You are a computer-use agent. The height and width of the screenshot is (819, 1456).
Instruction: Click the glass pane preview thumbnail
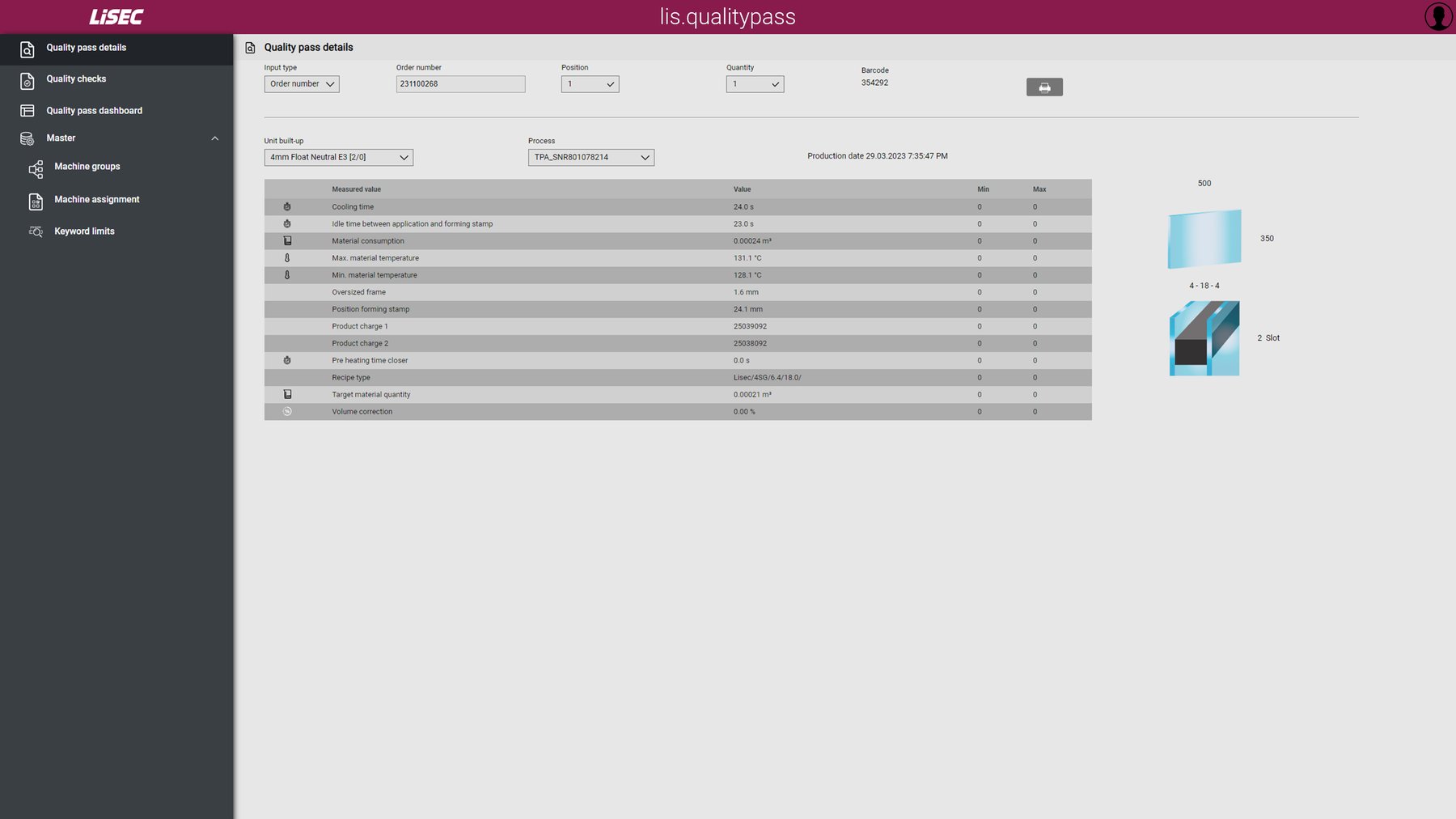click(1204, 239)
